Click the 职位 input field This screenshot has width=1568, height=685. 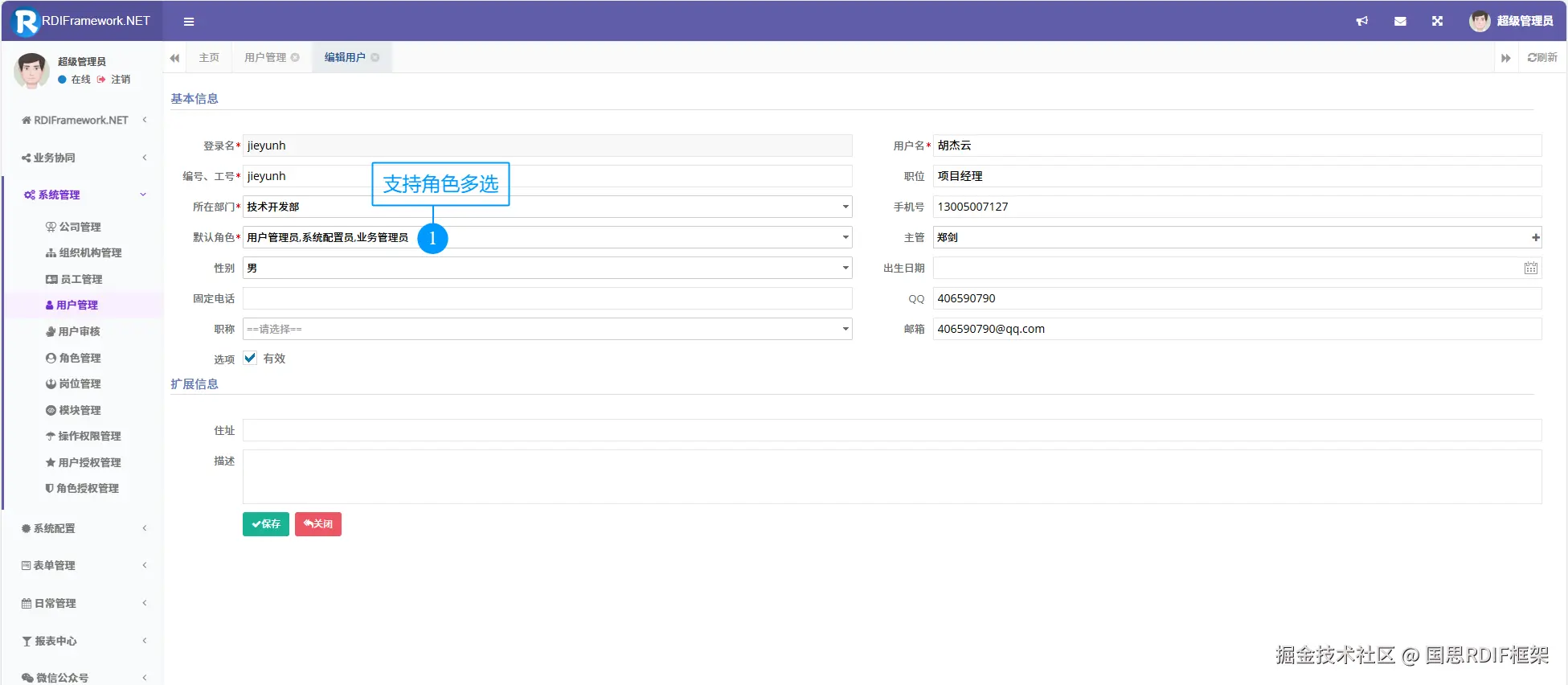(1237, 176)
